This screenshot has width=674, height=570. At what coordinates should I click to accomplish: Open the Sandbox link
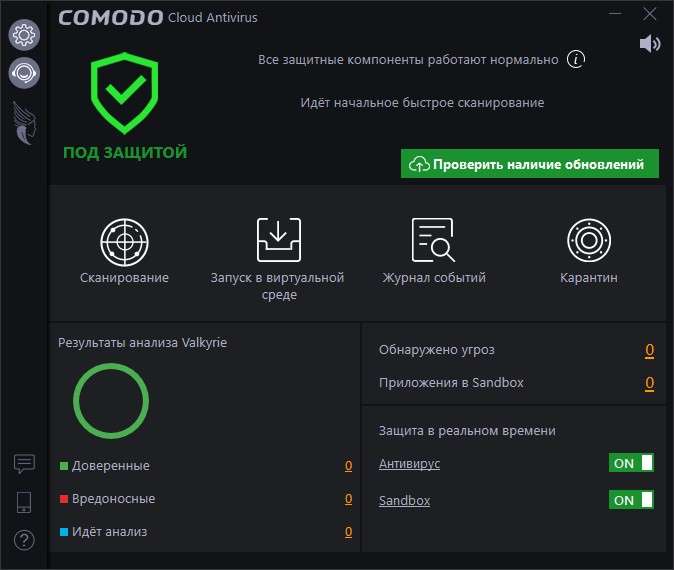click(x=404, y=500)
